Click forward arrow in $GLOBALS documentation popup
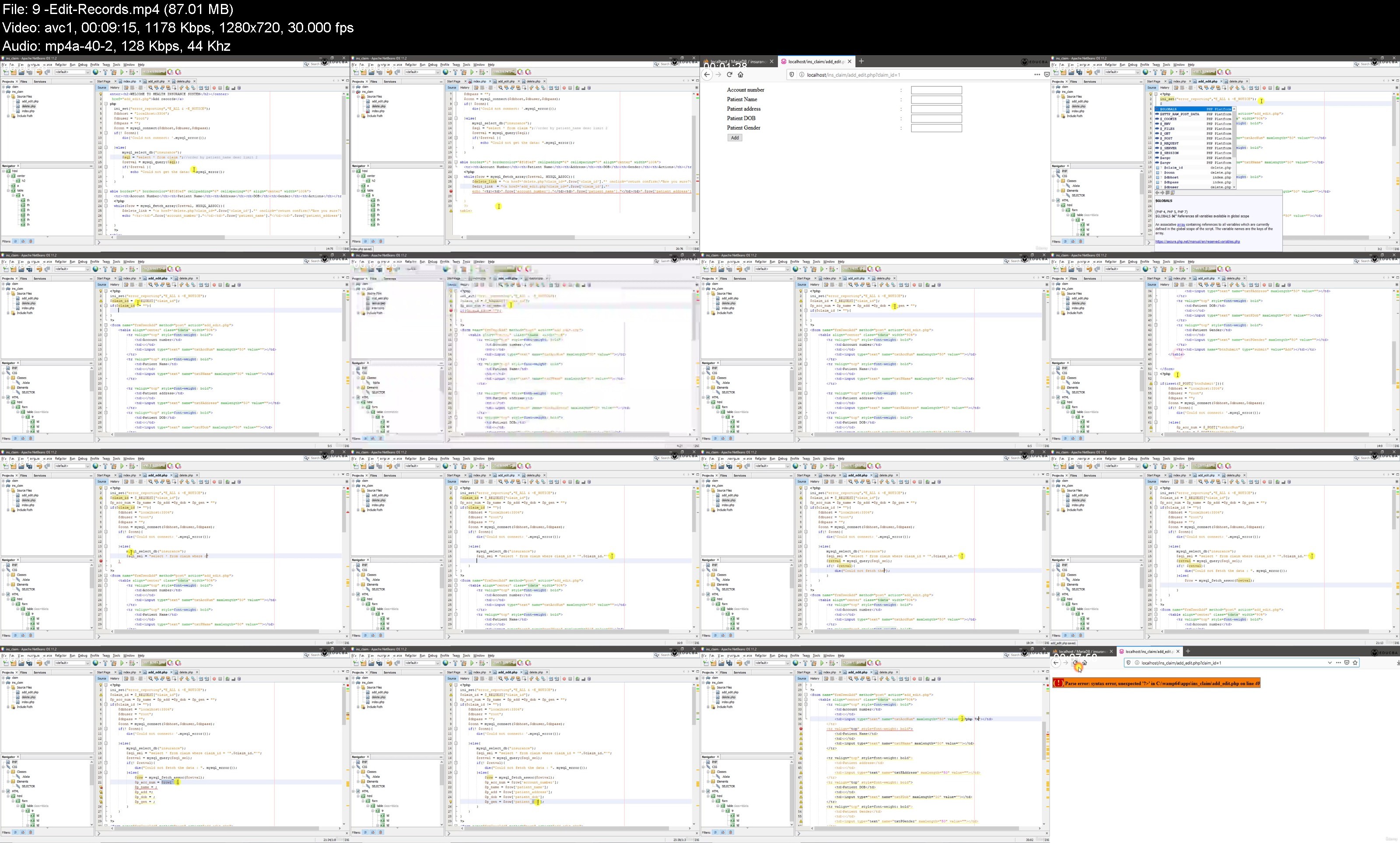Image resolution: width=1400 pixels, height=843 pixels. [1163, 193]
